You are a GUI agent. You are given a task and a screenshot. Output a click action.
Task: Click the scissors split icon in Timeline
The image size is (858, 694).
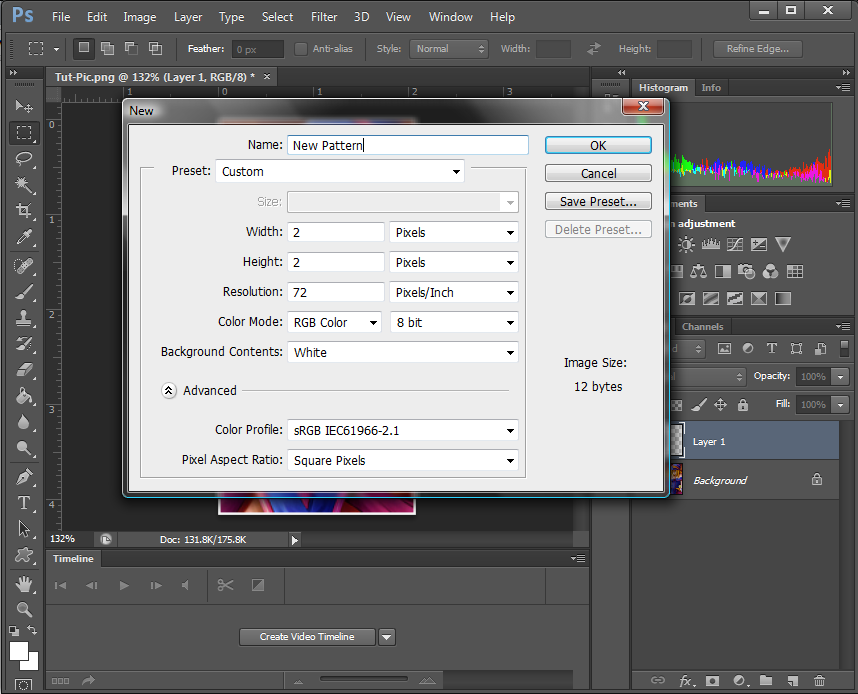(225, 585)
